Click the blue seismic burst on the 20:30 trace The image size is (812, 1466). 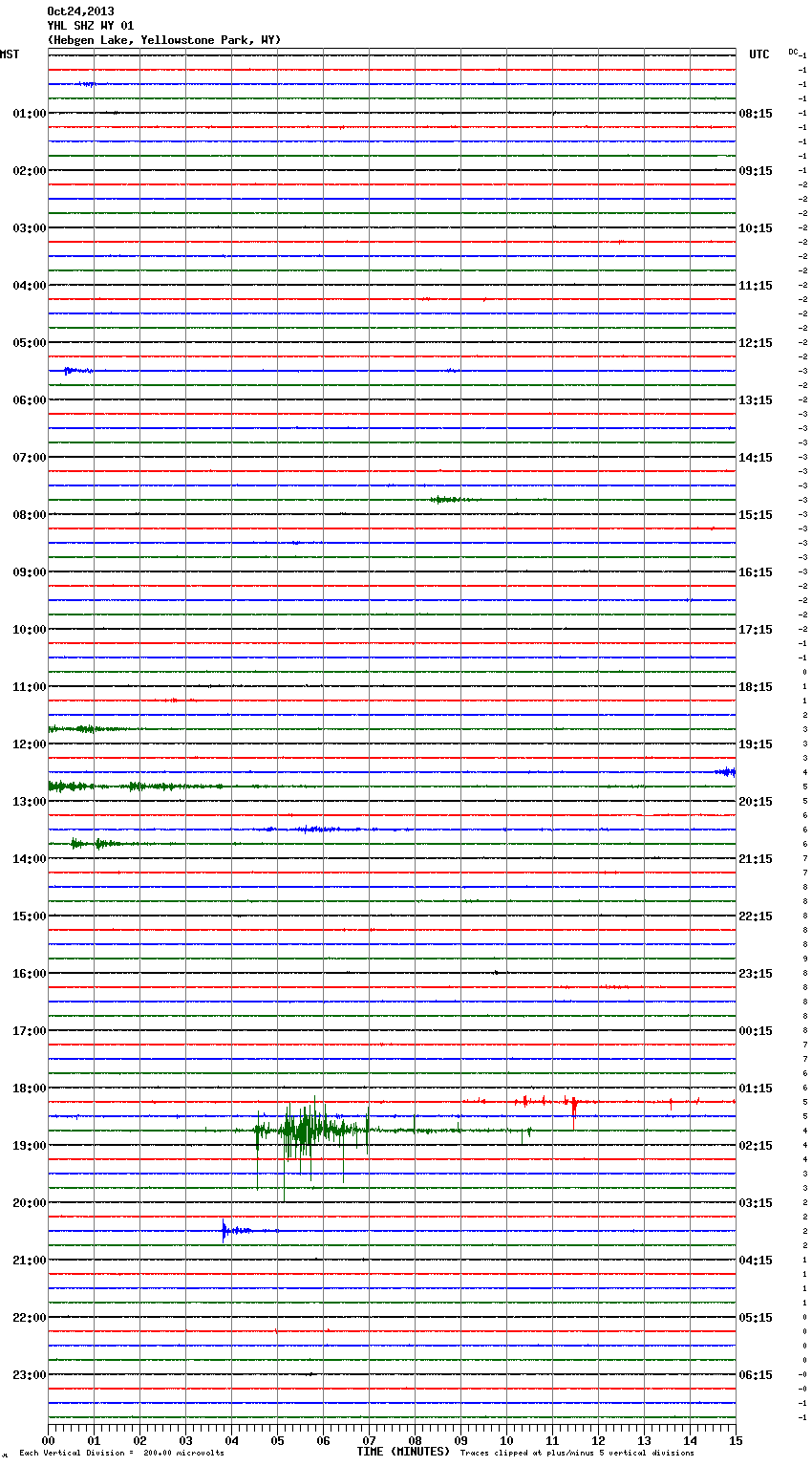[235, 1231]
